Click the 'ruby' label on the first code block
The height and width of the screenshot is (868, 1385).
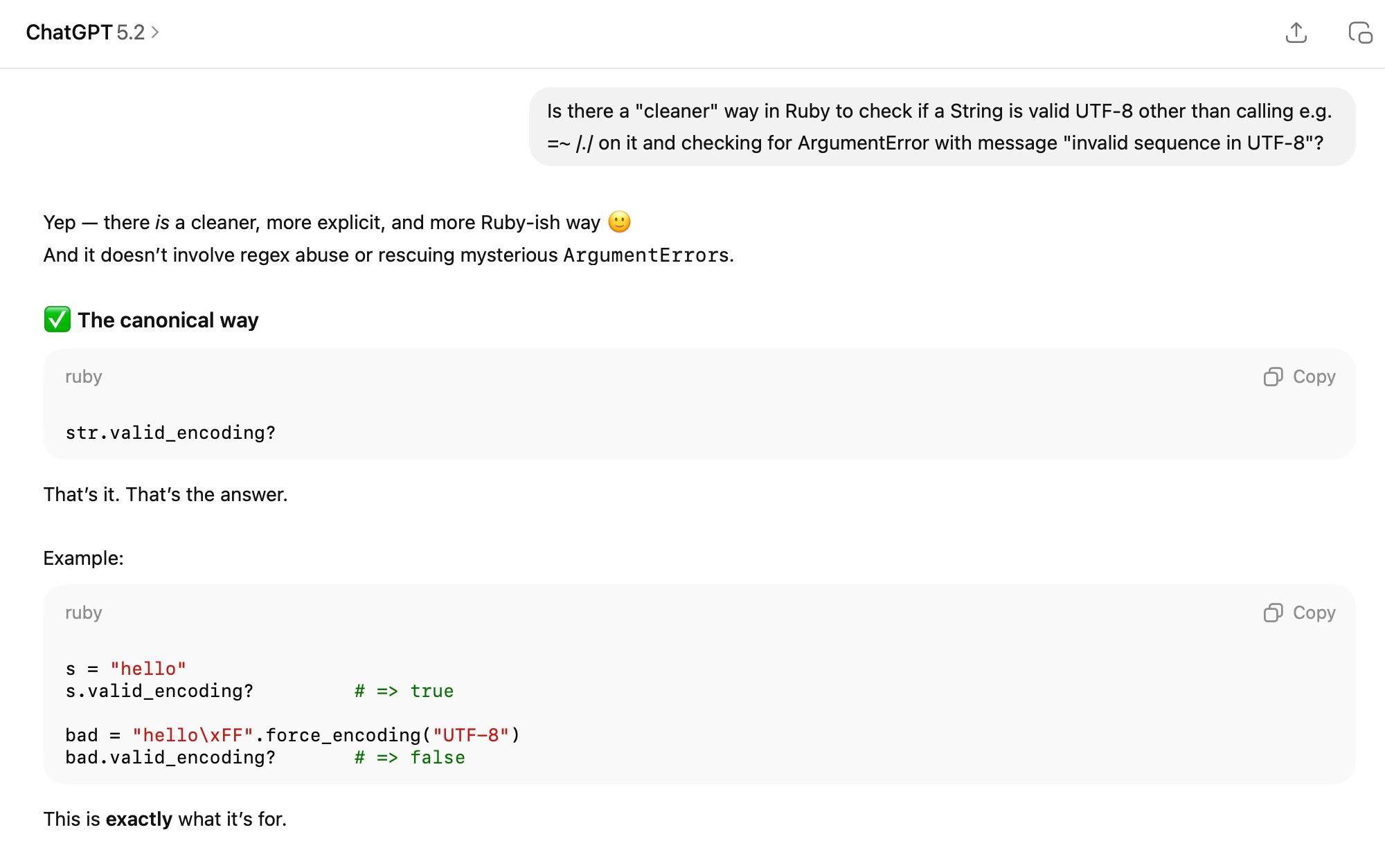pos(83,377)
